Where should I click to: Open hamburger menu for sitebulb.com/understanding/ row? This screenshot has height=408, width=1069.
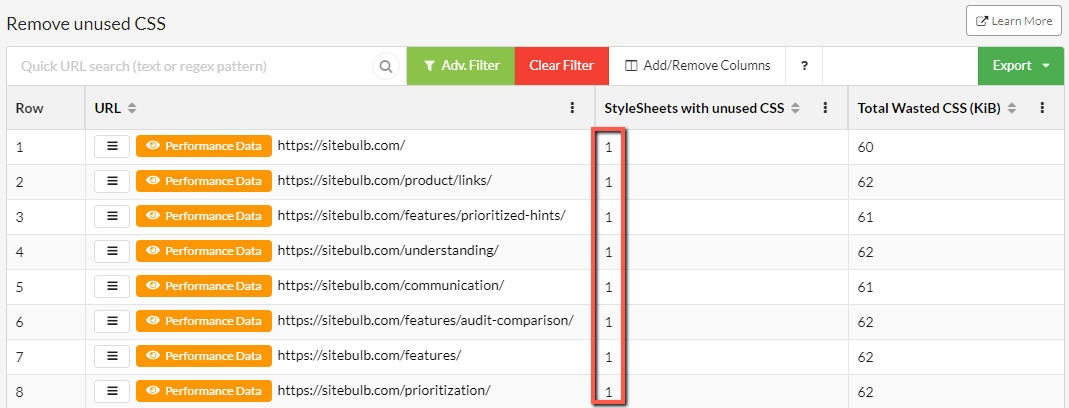pyautogui.click(x=112, y=251)
